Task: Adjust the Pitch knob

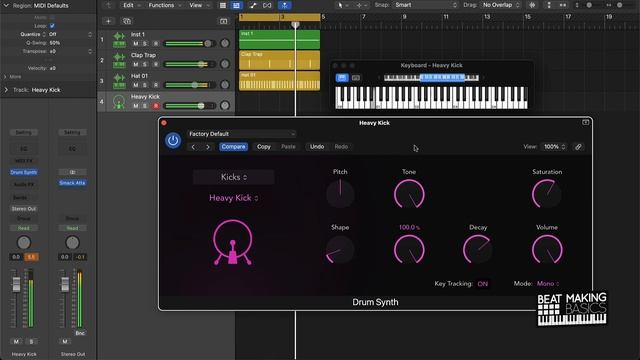Action: tap(340, 194)
